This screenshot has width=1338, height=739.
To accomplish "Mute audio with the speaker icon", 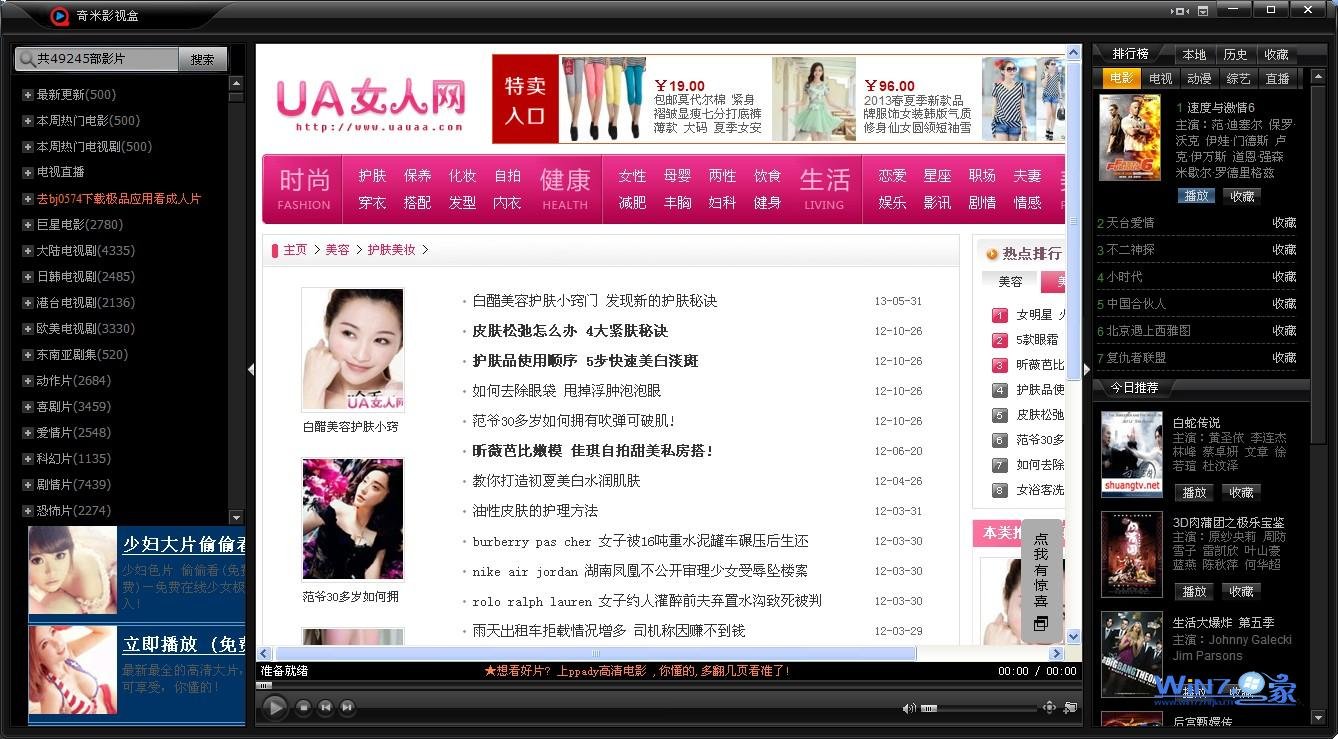I will (x=908, y=708).
